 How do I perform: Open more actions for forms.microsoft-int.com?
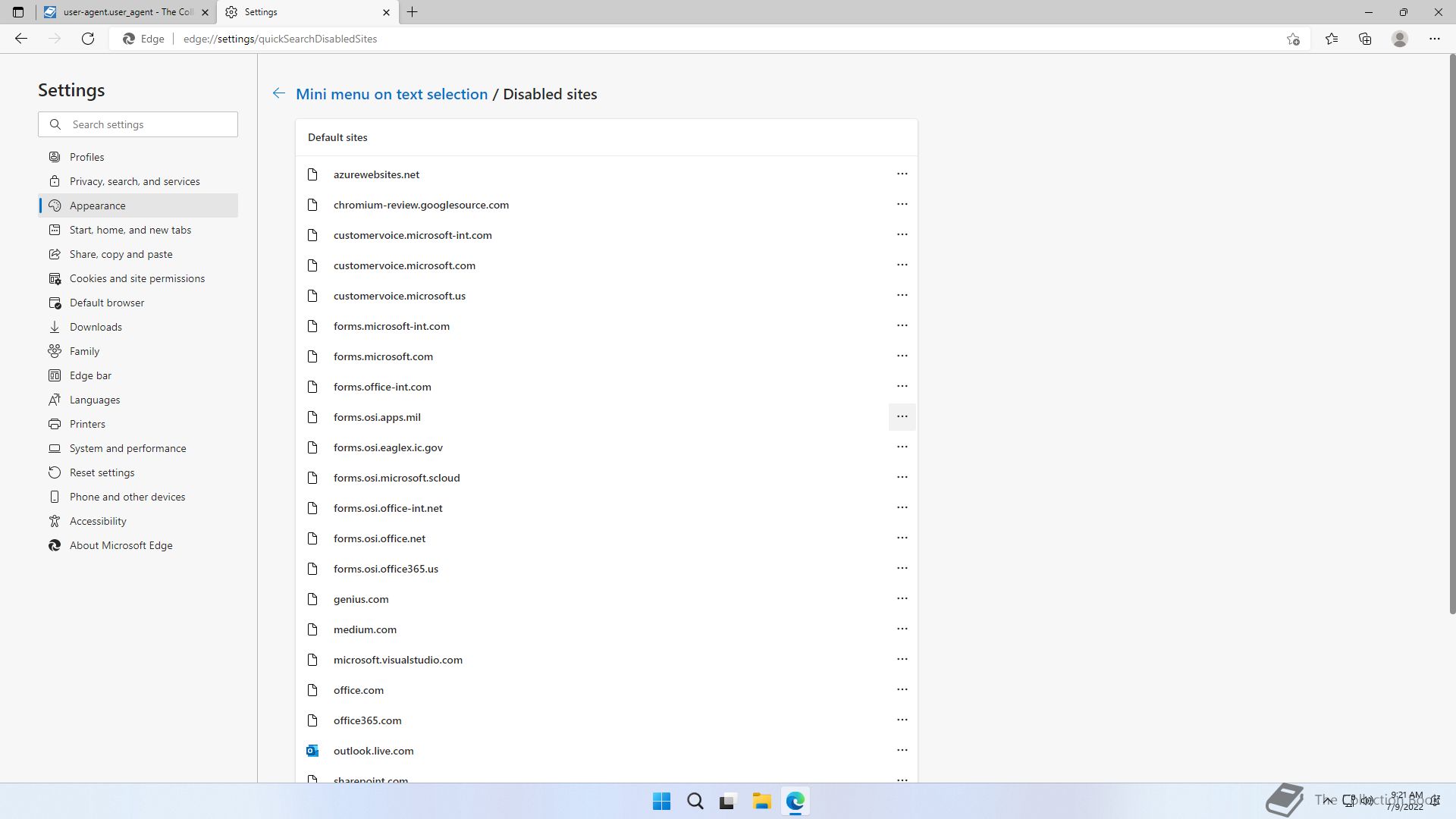pyautogui.click(x=902, y=325)
